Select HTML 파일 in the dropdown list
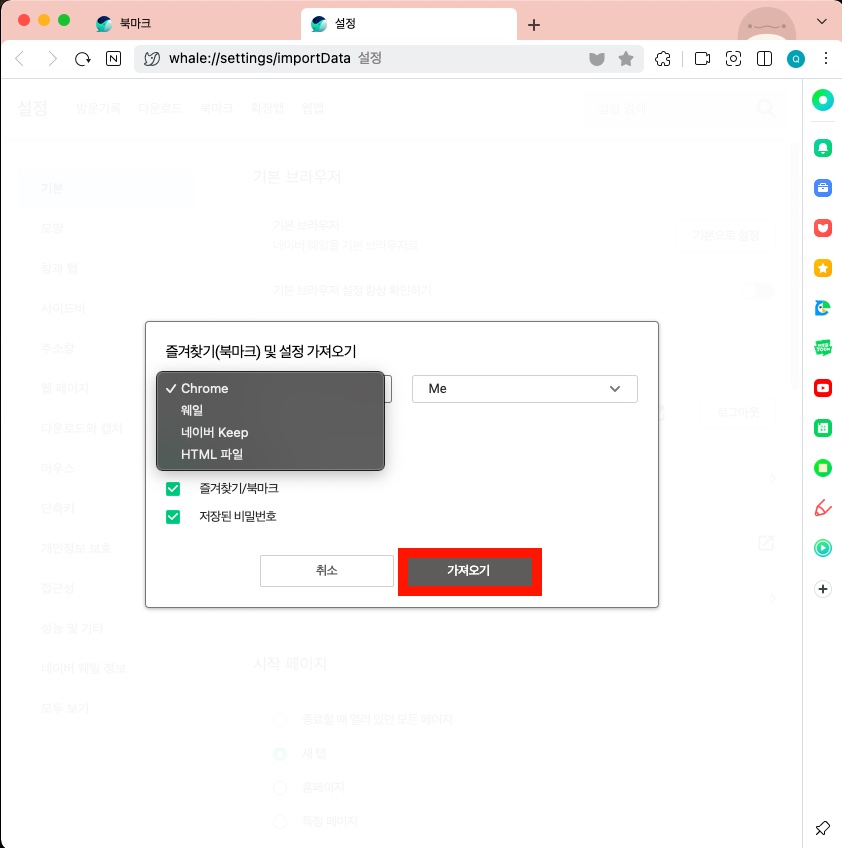This screenshot has width=842, height=848. point(270,454)
